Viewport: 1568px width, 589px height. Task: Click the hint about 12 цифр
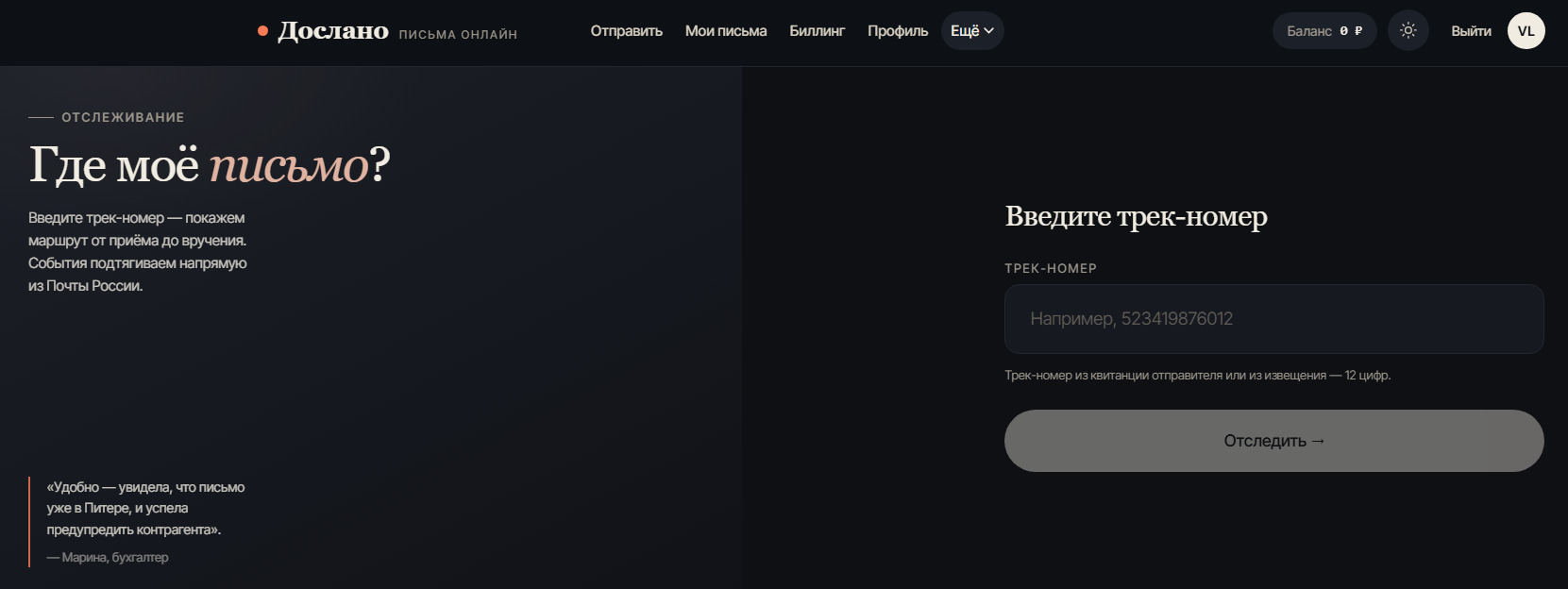1198,376
